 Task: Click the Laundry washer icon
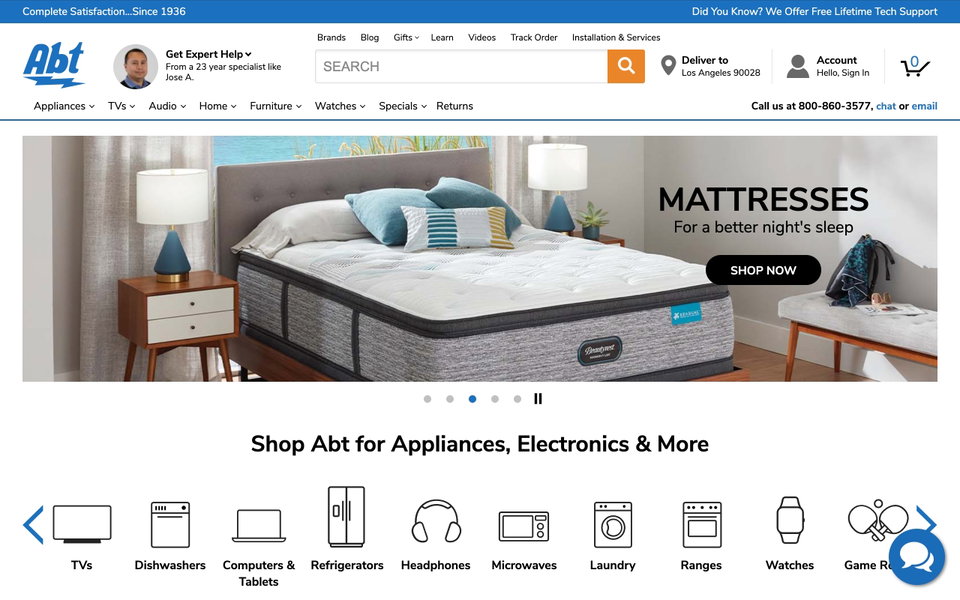(613, 524)
